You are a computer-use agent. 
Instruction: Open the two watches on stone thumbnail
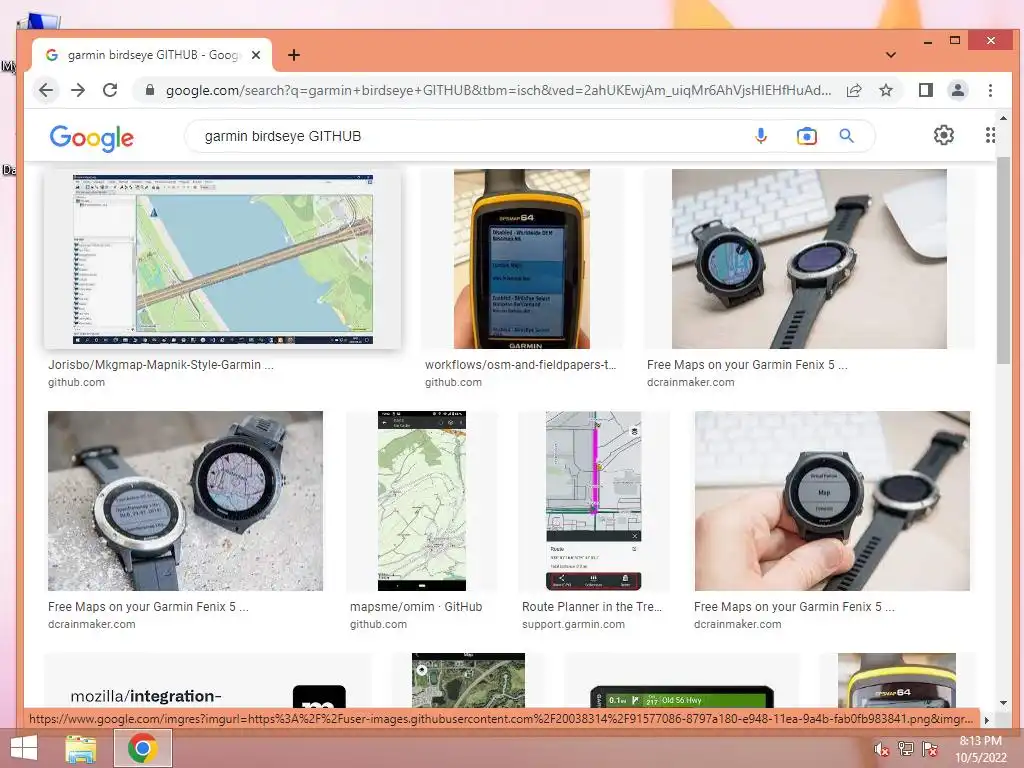click(x=185, y=501)
